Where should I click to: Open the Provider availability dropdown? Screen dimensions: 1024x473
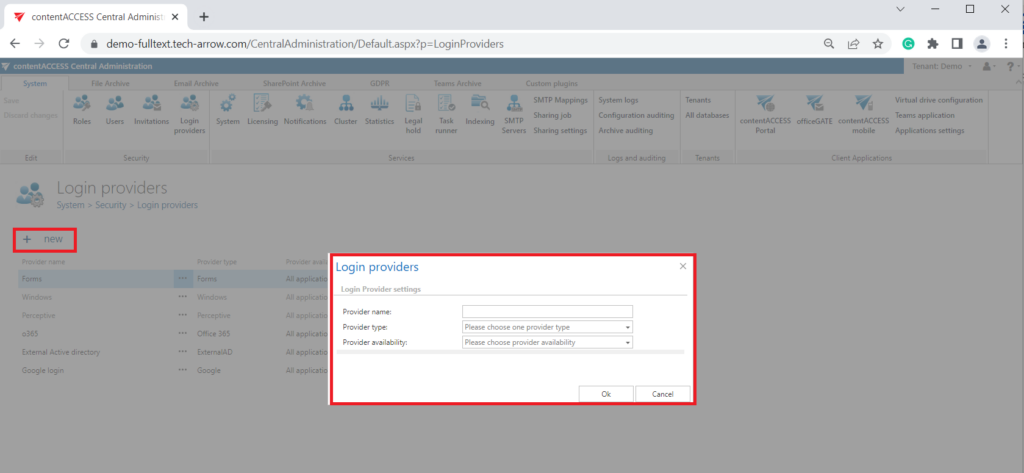(547, 342)
